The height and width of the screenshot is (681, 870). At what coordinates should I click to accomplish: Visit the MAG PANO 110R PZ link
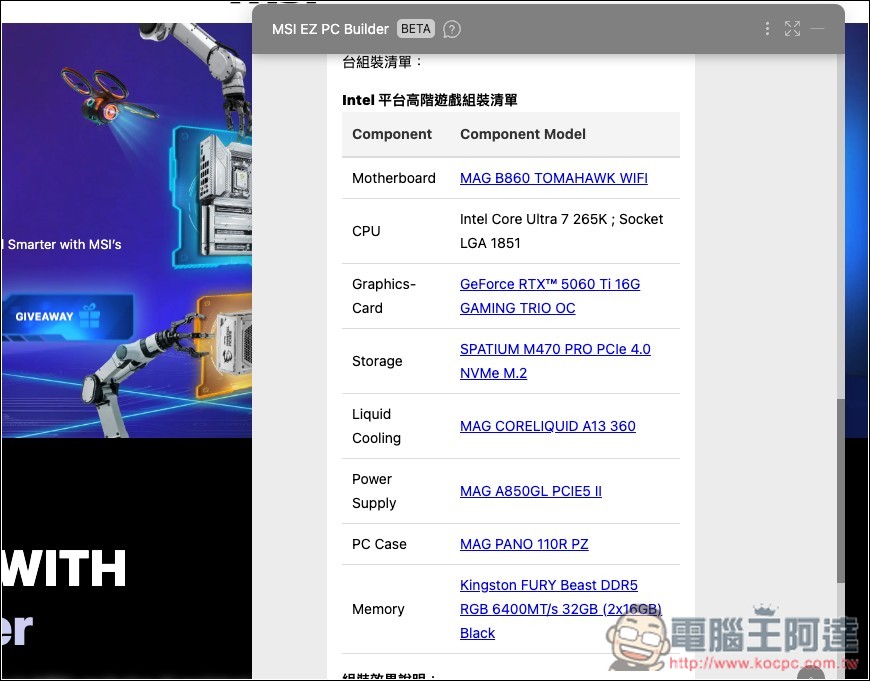point(524,544)
